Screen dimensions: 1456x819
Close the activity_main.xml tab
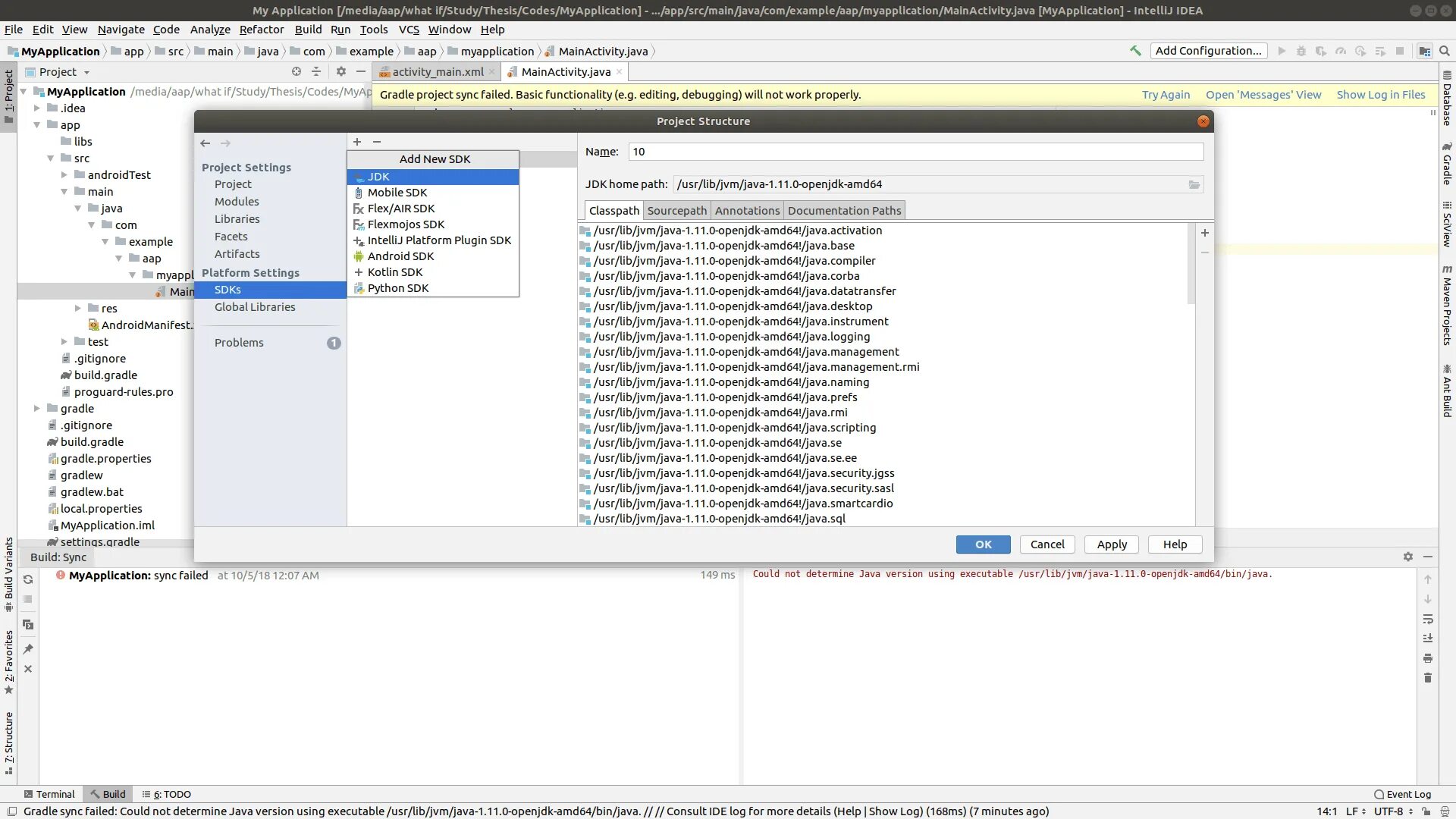[x=491, y=71]
